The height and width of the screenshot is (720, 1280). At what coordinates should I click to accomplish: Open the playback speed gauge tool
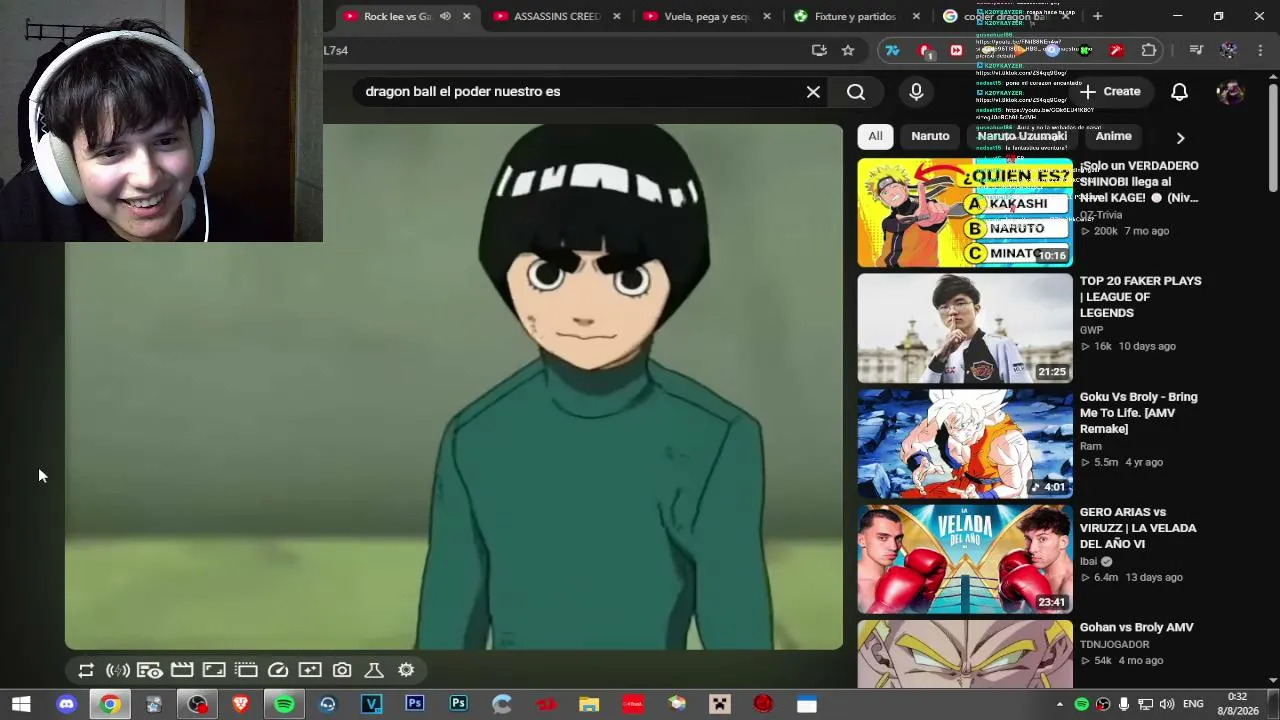278,670
